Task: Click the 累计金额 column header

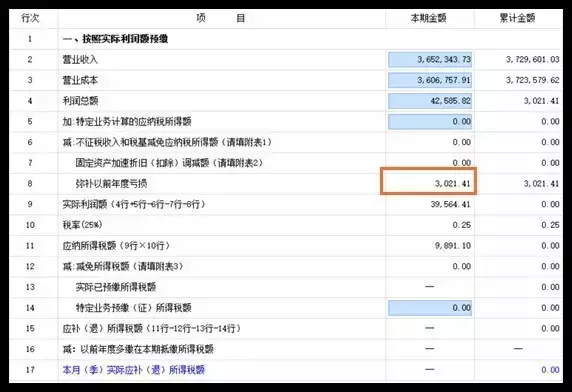Action: [517, 18]
